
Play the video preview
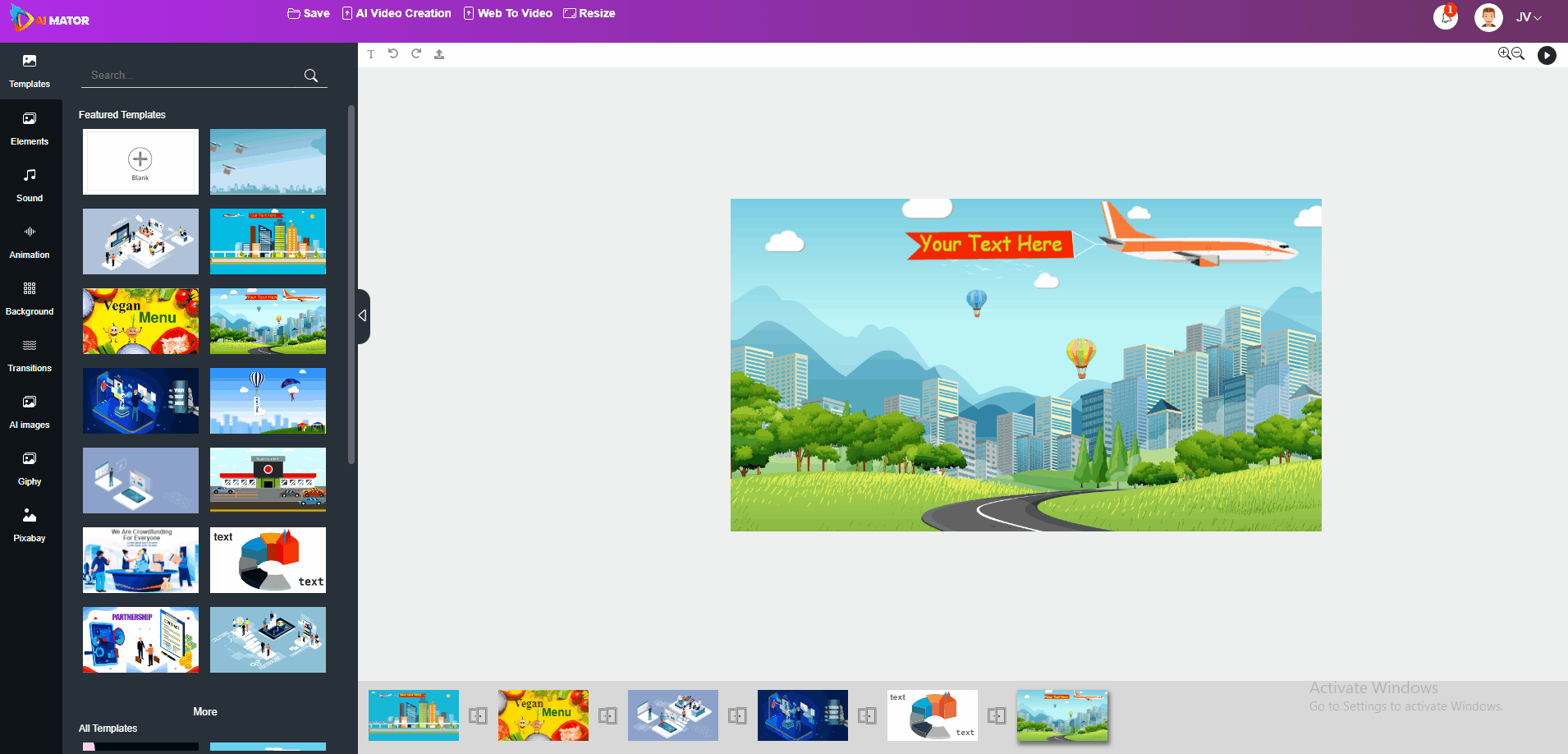tap(1547, 55)
